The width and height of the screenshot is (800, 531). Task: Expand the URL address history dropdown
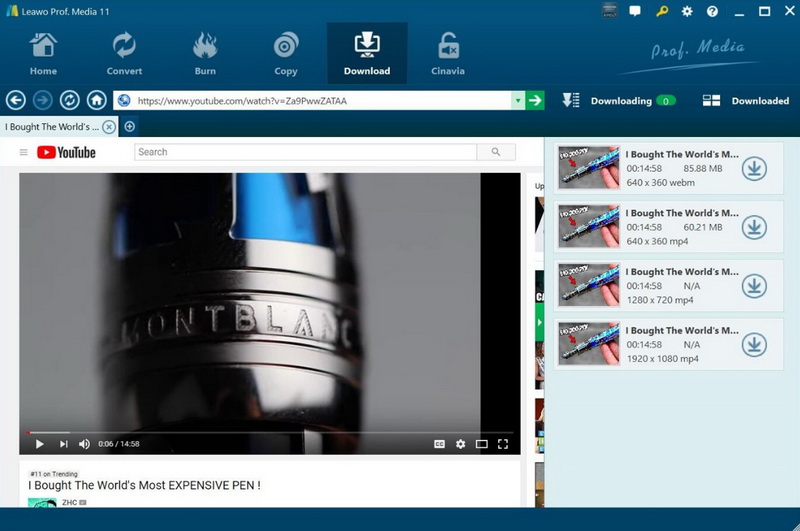tap(517, 100)
